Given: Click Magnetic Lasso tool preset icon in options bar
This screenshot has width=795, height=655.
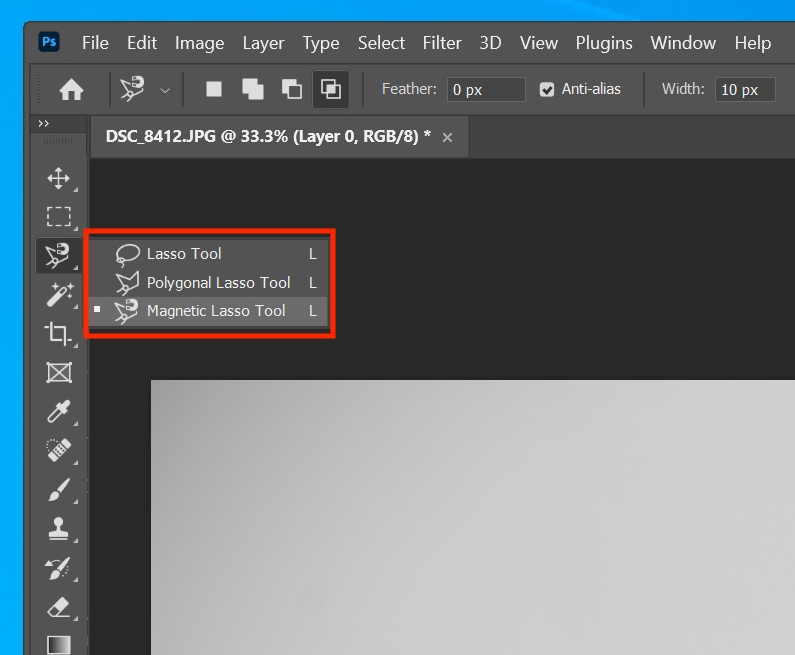Looking at the screenshot, I should coord(132,89).
